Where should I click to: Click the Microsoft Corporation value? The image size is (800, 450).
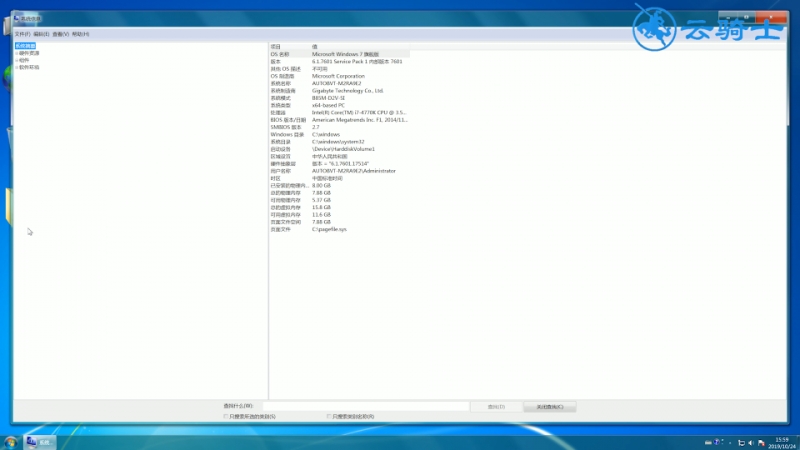point(338,76)
